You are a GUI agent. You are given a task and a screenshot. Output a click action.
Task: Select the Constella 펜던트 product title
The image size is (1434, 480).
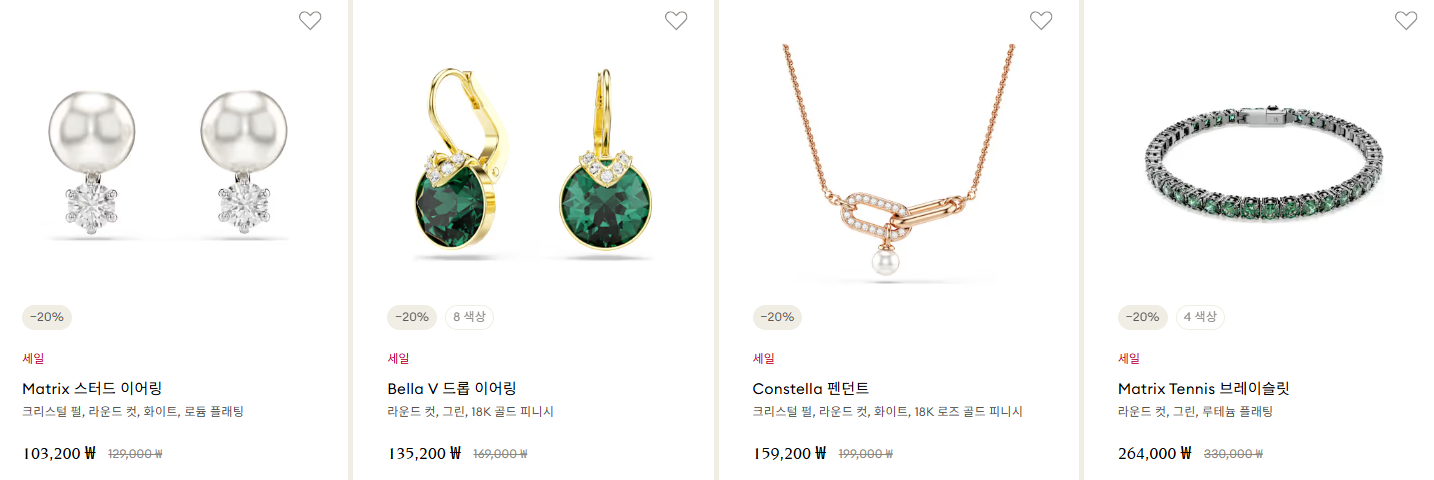tap(811, 388)
